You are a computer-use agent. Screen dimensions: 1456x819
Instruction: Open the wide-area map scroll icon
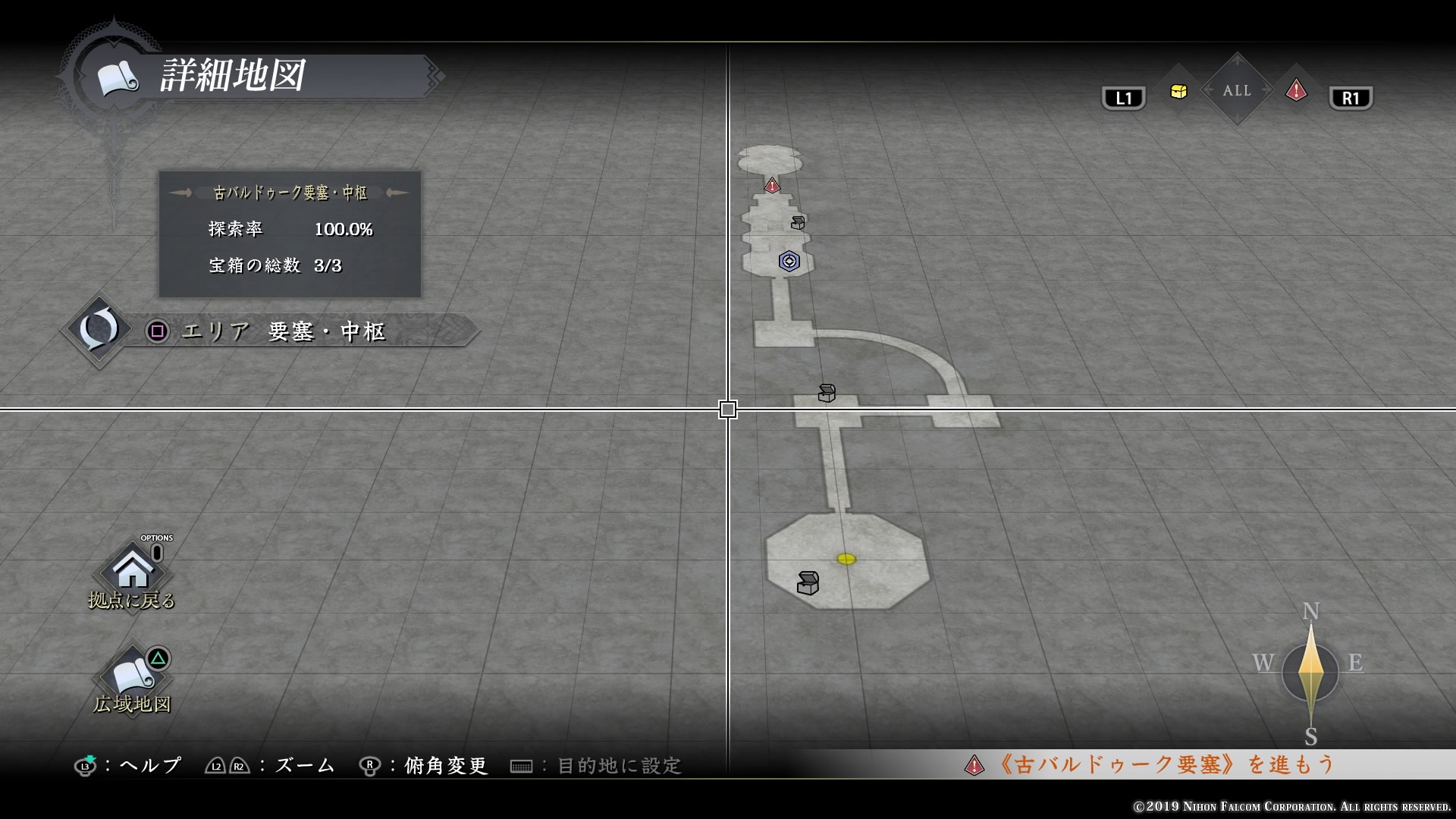(133, 676)
